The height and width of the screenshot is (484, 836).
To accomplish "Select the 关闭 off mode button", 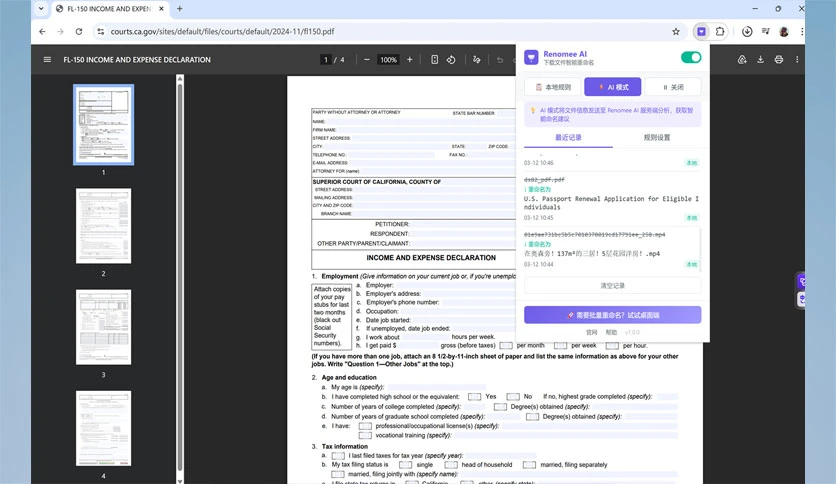I will tap(673, 87).
